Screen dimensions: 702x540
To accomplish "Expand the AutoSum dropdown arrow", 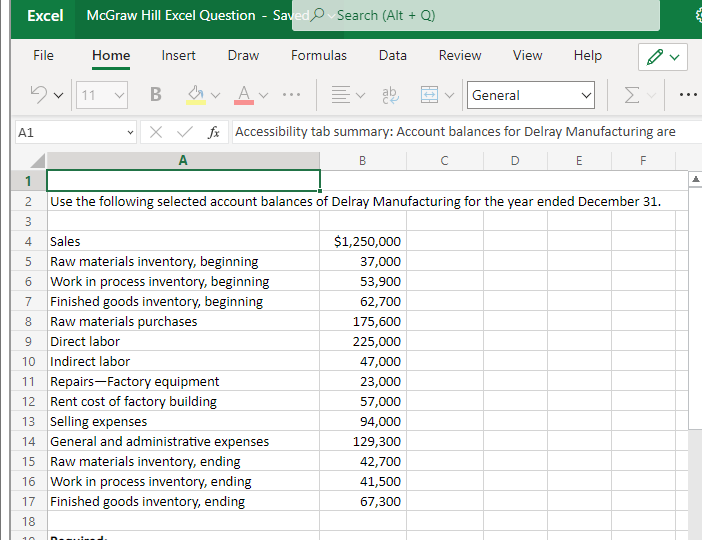I will [x=651, y=95].
